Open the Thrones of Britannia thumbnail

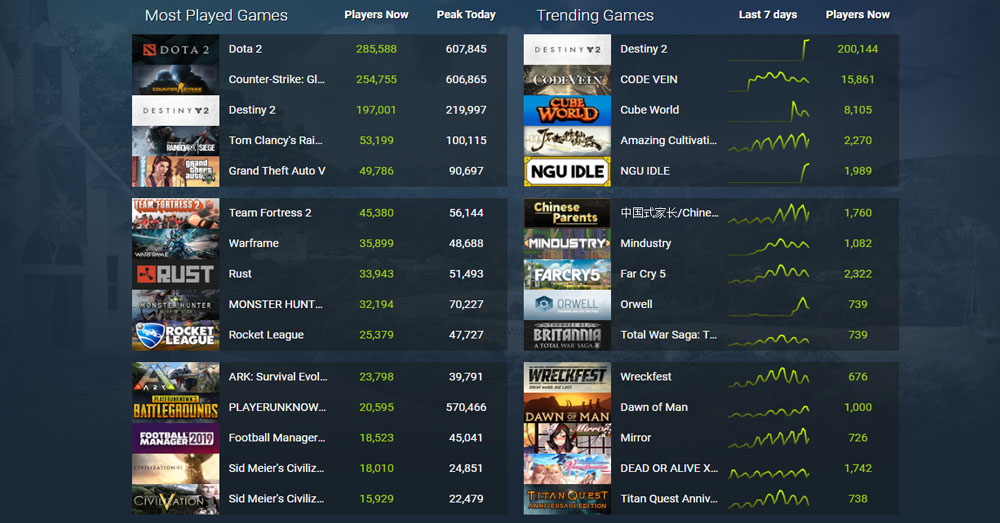[x=567, y=335]
